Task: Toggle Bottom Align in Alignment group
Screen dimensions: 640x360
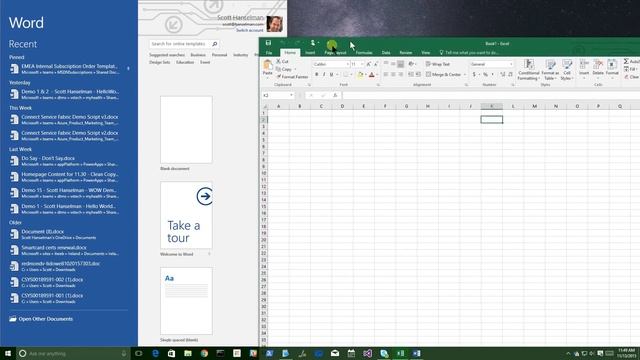Action: (x=400, y=64)
